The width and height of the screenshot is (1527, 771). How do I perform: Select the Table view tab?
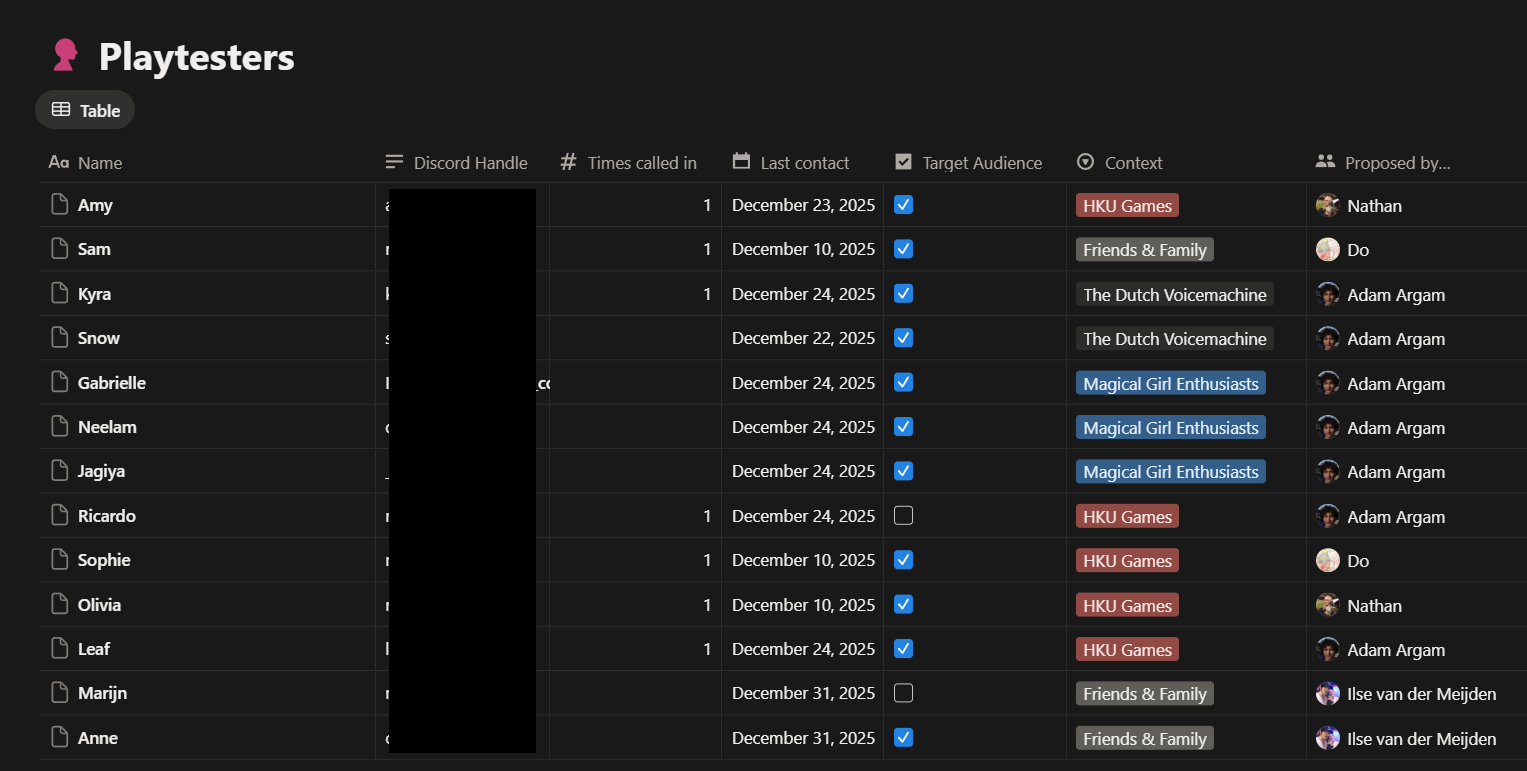pyautogui.click(x=86, y=110)
